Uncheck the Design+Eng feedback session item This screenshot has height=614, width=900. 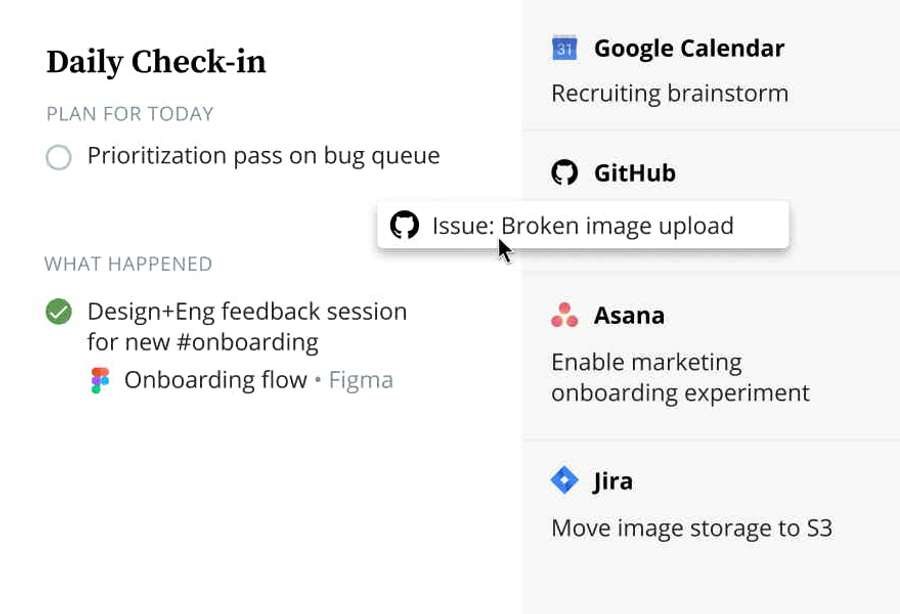coord(59,312)
